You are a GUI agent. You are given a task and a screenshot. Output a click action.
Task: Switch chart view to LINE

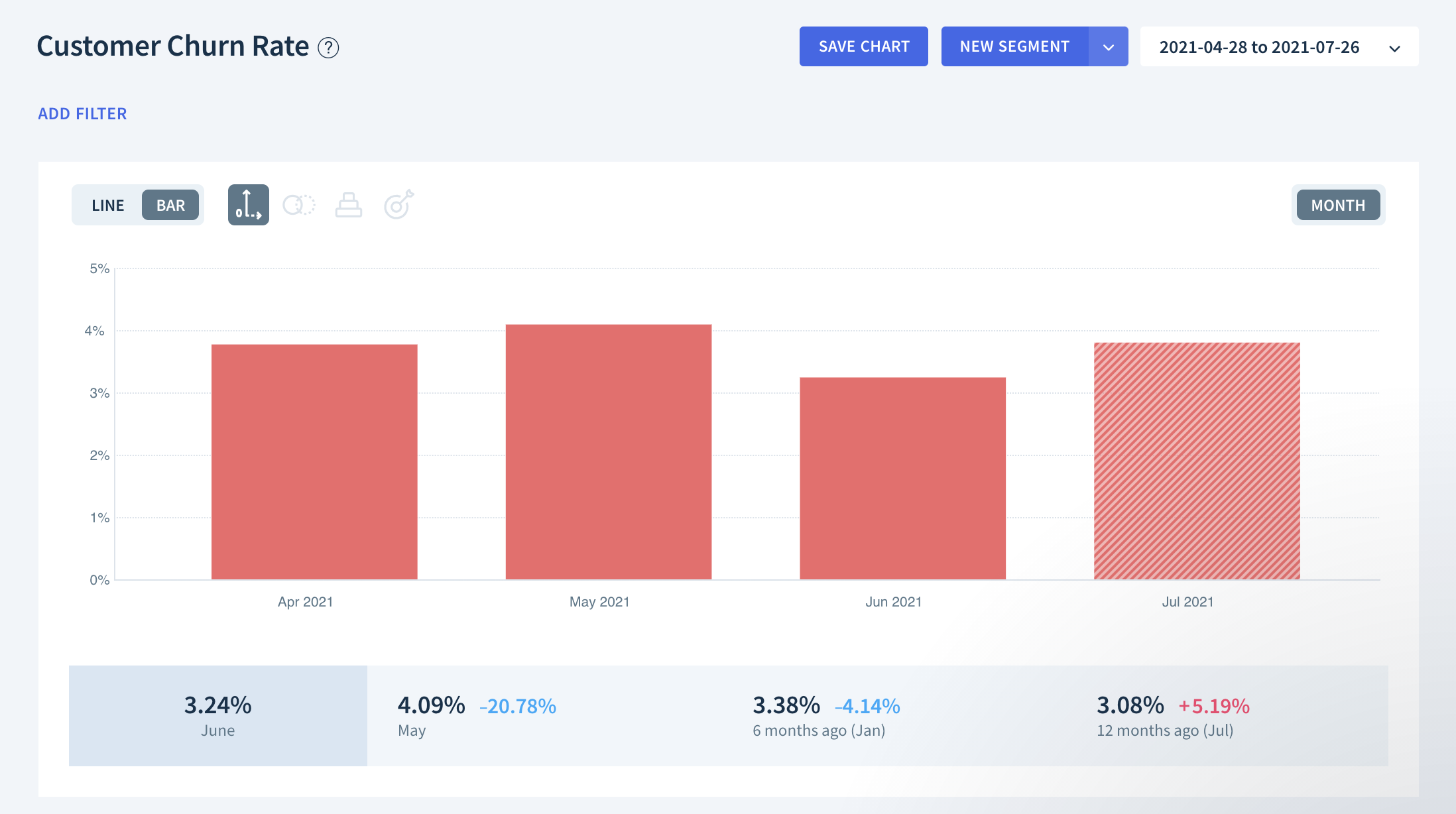point(108,205)
